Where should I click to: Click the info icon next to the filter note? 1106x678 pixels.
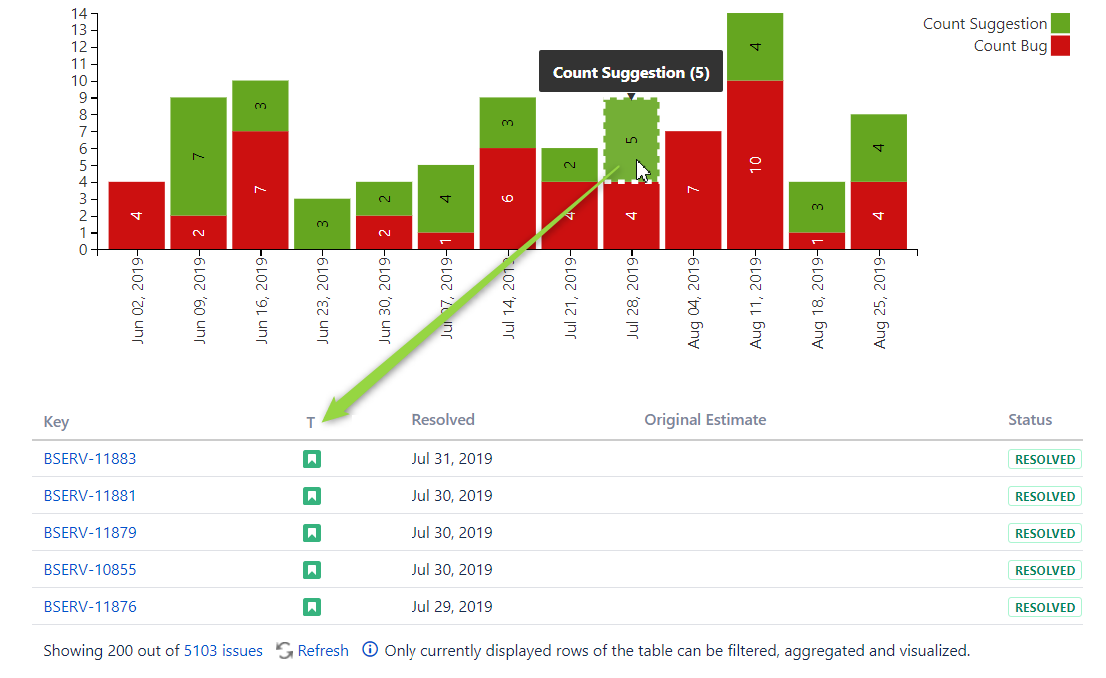click(370, 650)
